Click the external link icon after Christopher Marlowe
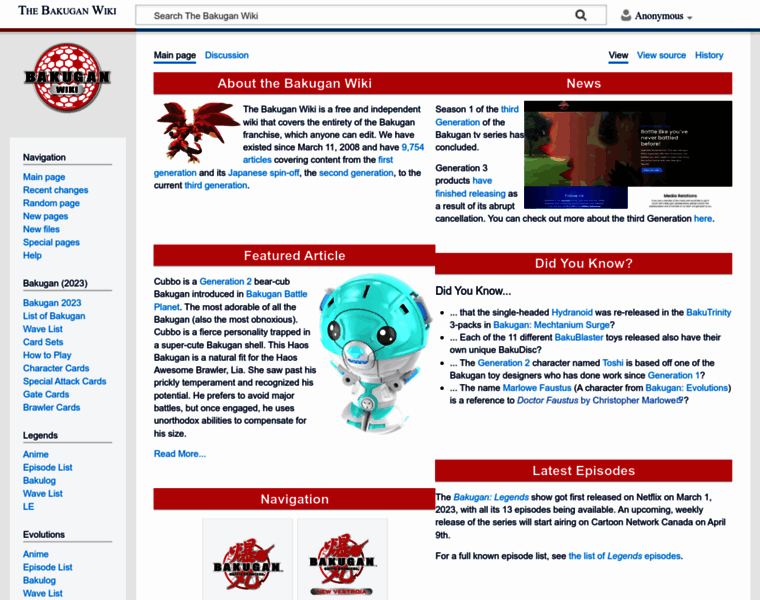This screenshot has height=600, width=760. pos(680,400)
